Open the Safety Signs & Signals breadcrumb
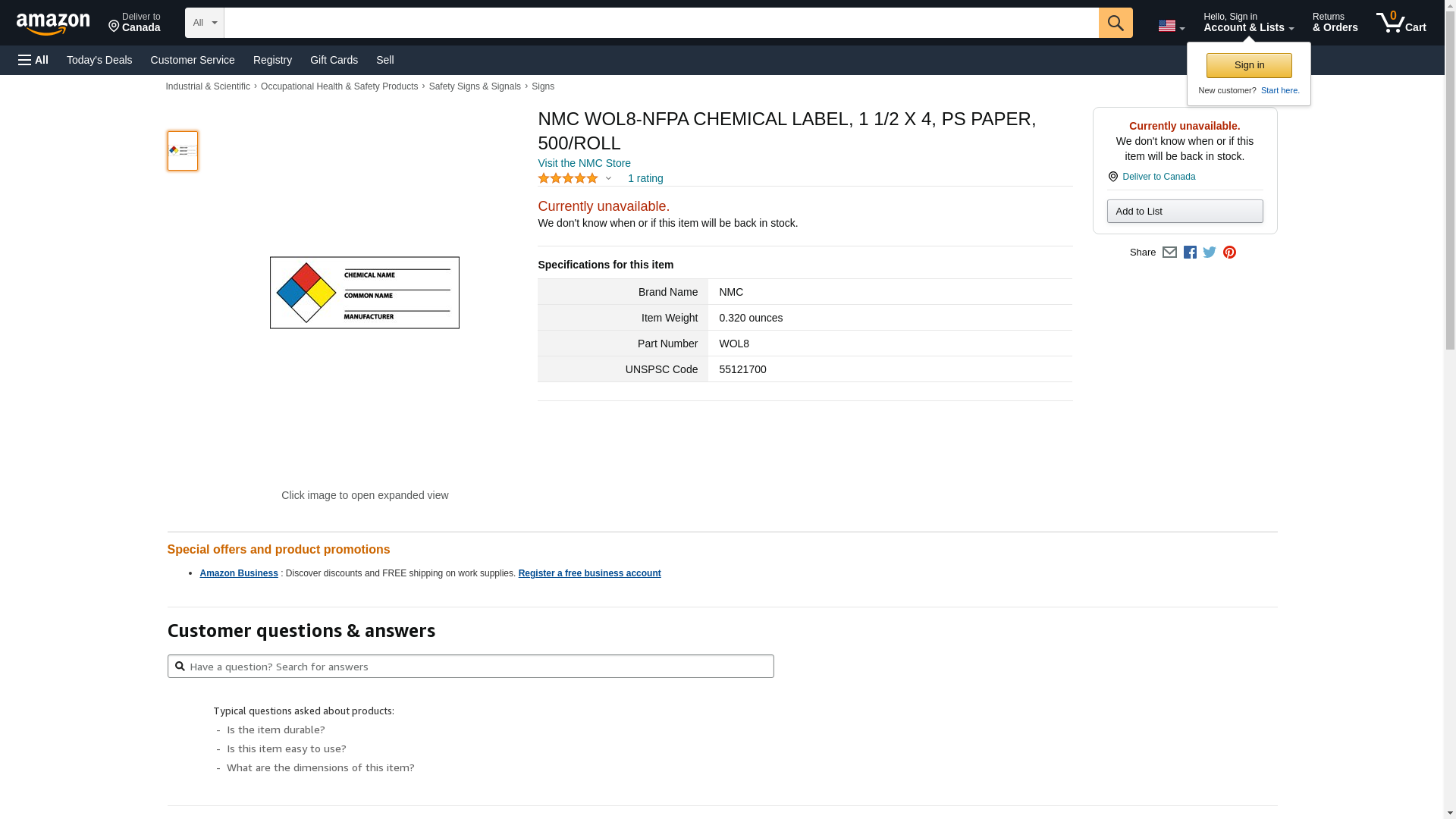This screenshot has height=819, width=1456. 475,86
